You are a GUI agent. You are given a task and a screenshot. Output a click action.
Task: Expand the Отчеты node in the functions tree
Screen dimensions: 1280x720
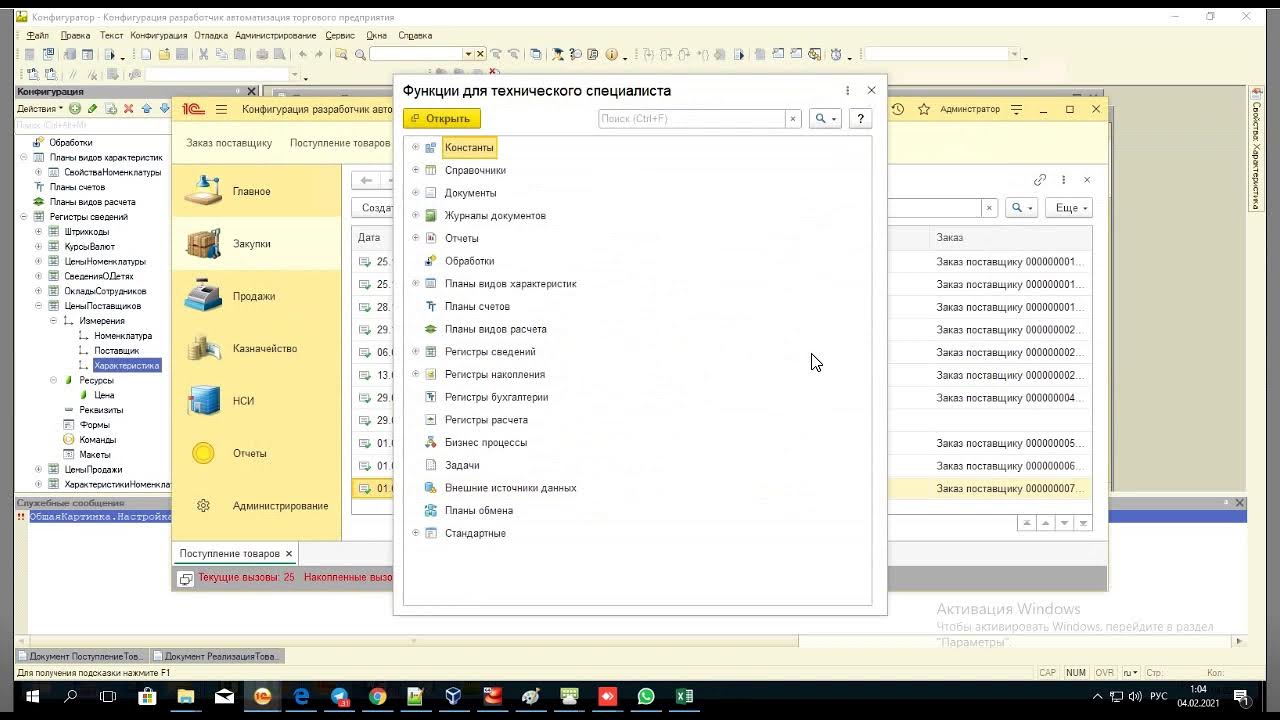point(416,238)
